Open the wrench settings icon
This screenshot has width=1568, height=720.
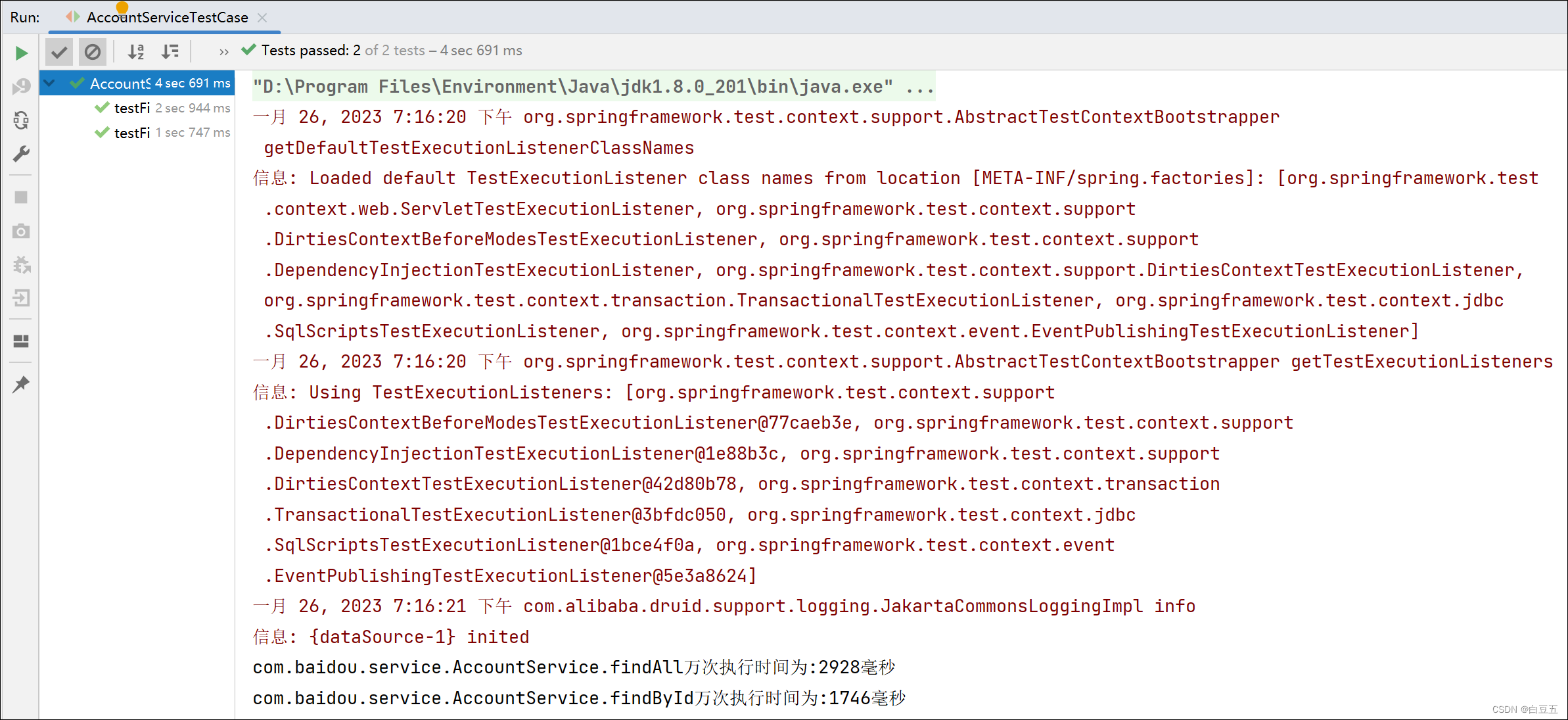[x=22, y=154]
